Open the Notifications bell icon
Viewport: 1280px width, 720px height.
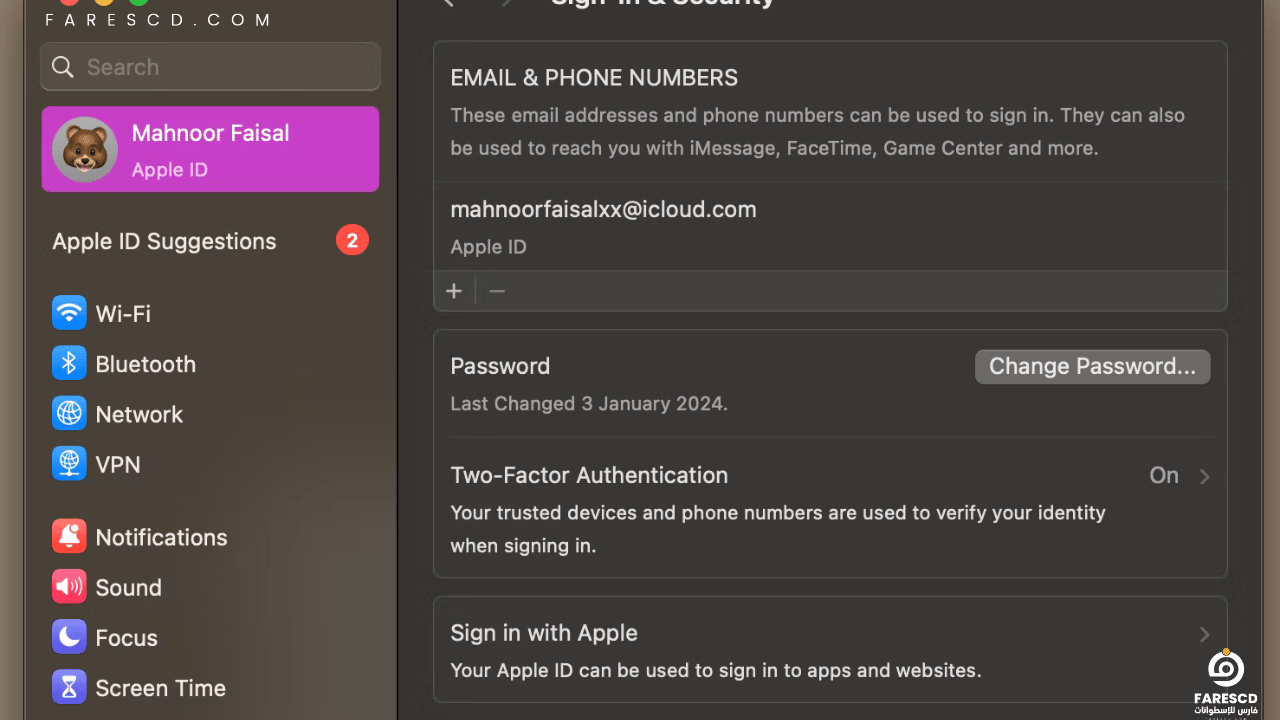point(69,537)
